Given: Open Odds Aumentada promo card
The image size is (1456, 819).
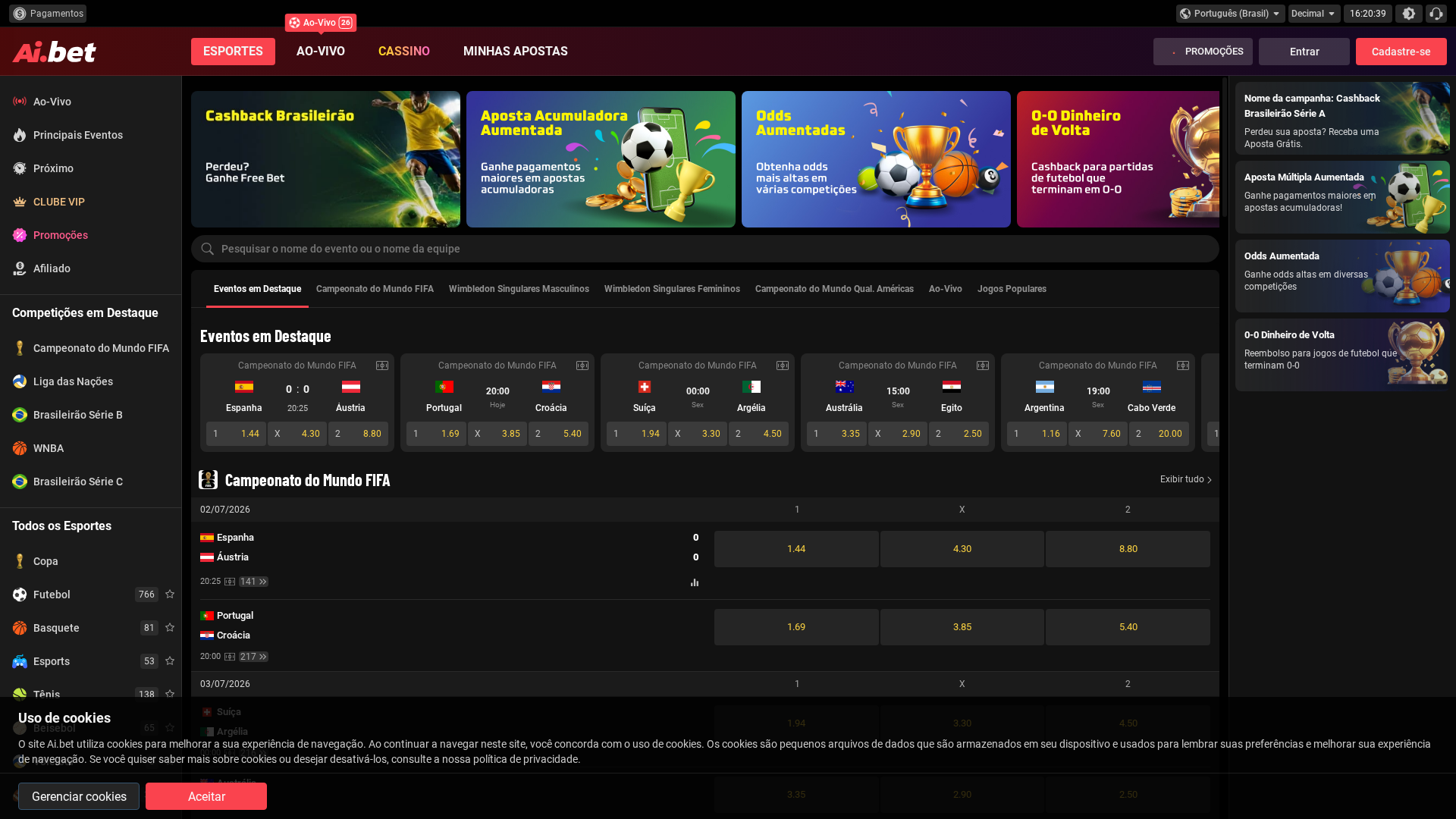Looking at the screenshot, I should point(1342,276).
